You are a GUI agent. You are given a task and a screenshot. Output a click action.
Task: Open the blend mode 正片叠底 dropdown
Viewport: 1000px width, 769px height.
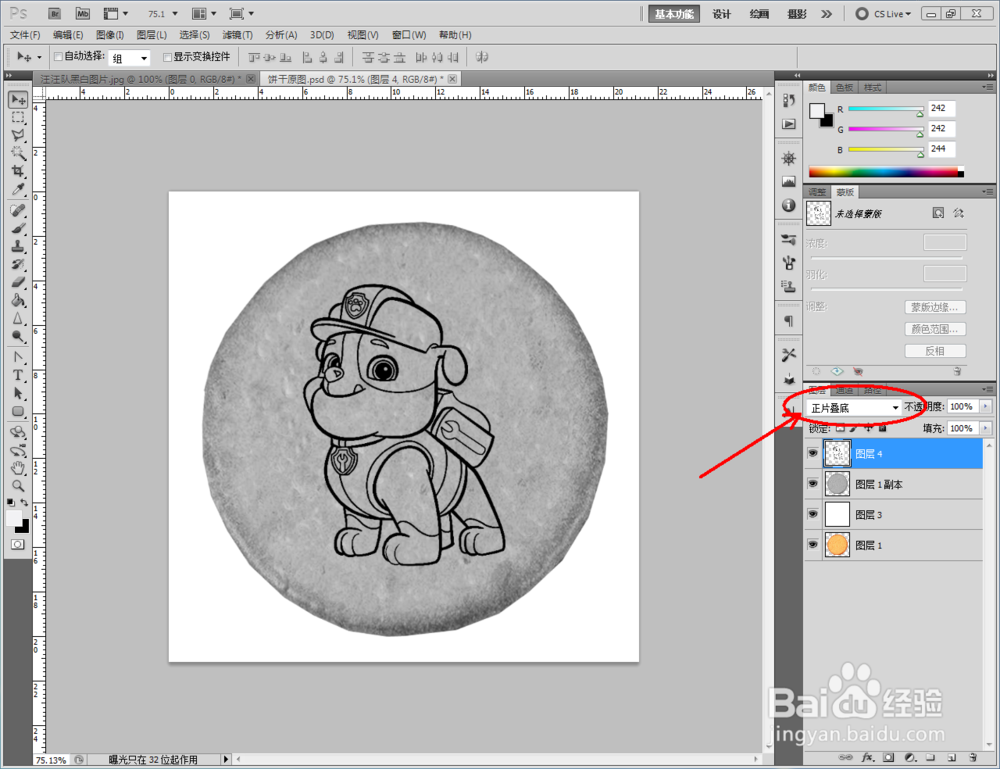(854, 407)
